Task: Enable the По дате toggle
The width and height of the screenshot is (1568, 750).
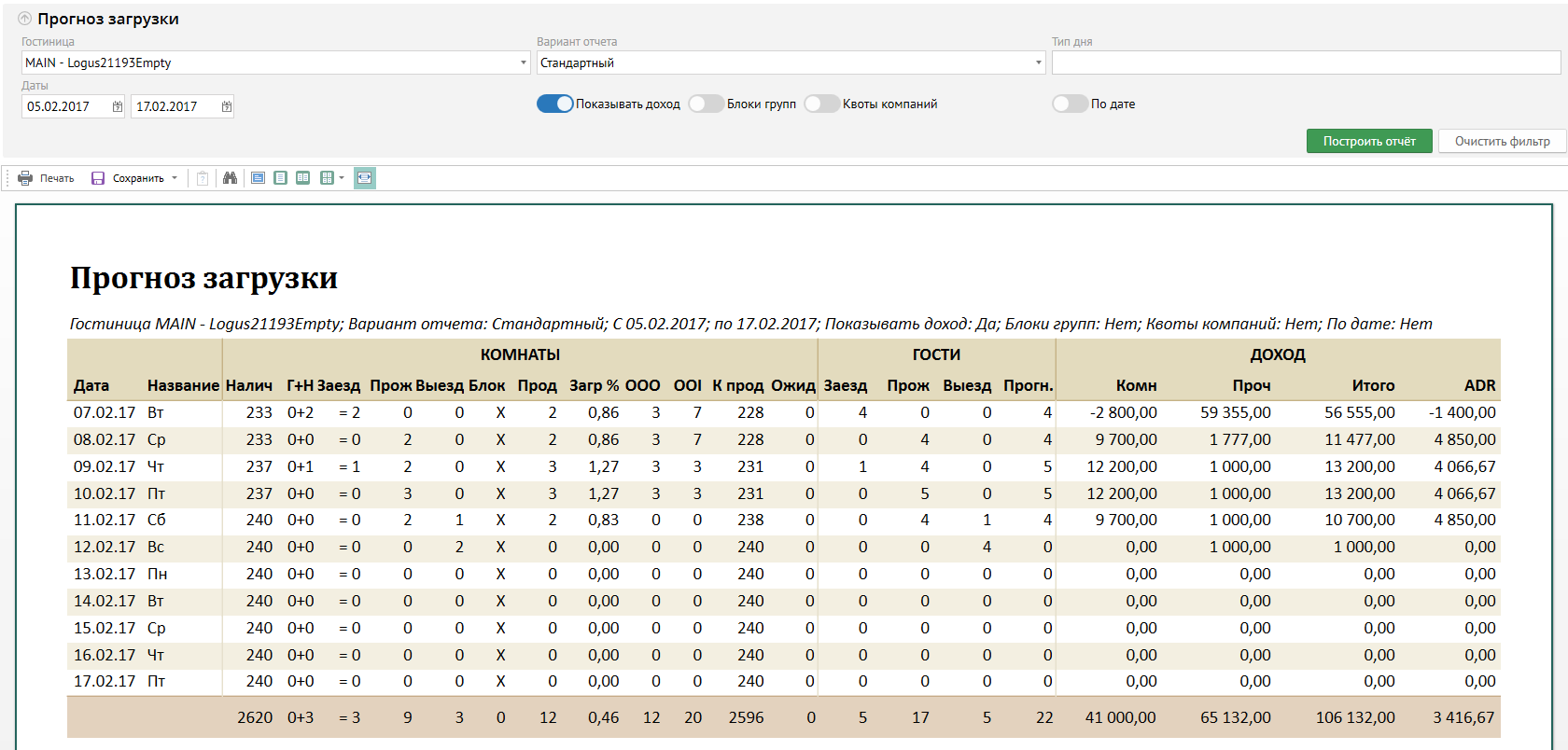Action: [x=1070, y=104]
